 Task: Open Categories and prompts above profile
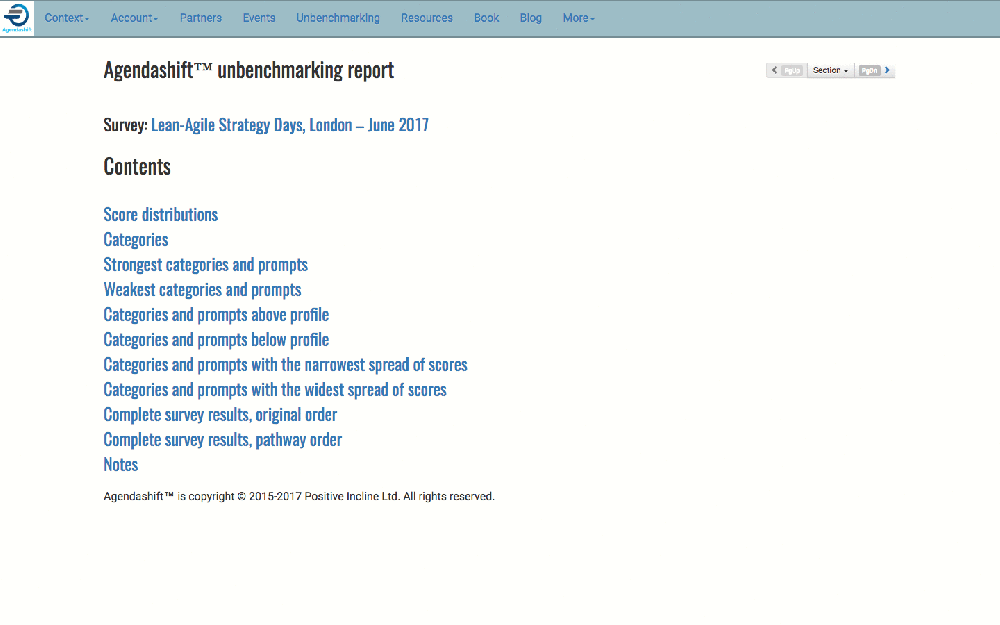tap(216, 314)
